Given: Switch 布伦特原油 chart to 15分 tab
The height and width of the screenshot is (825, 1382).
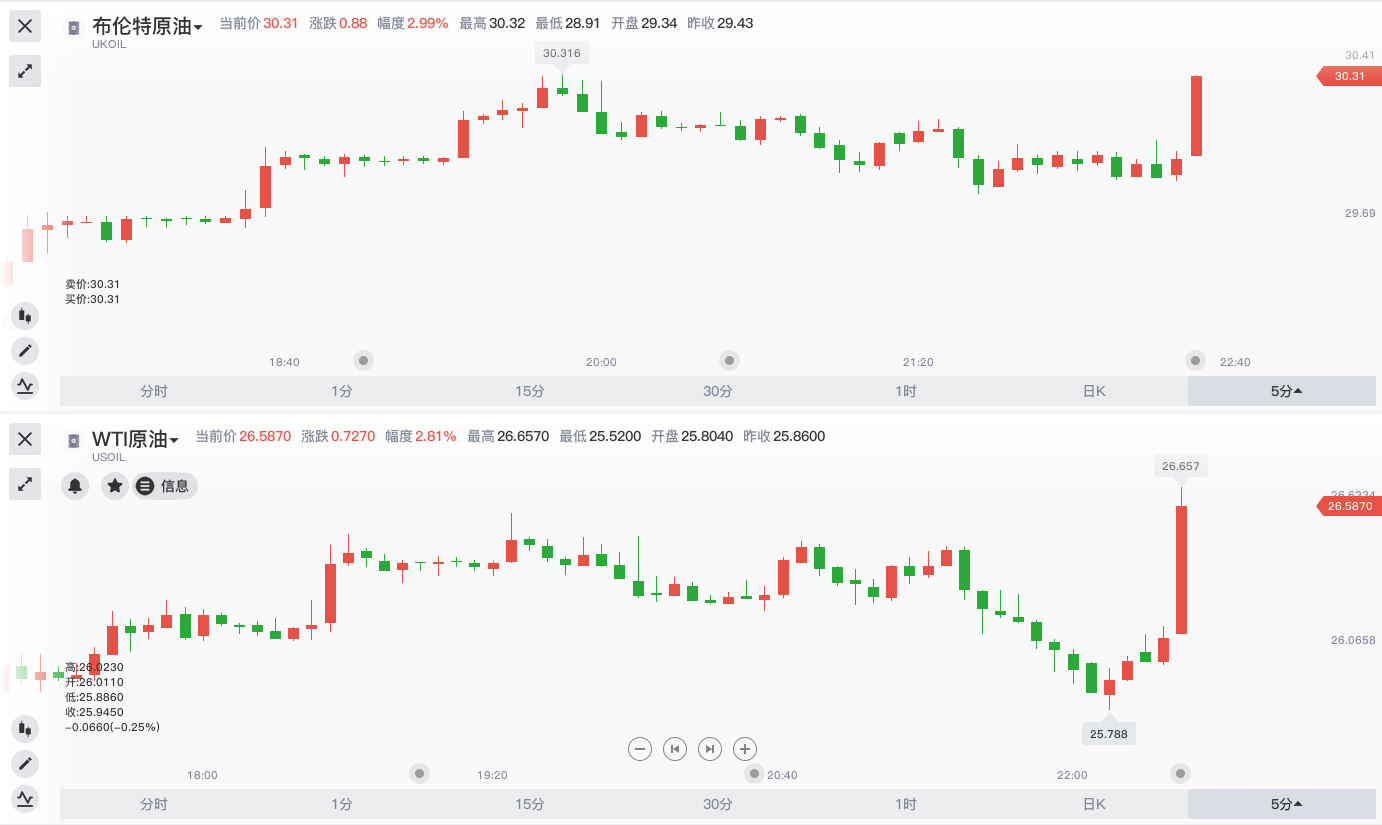Looking at the screenshot, I should (x=530, y=391).
